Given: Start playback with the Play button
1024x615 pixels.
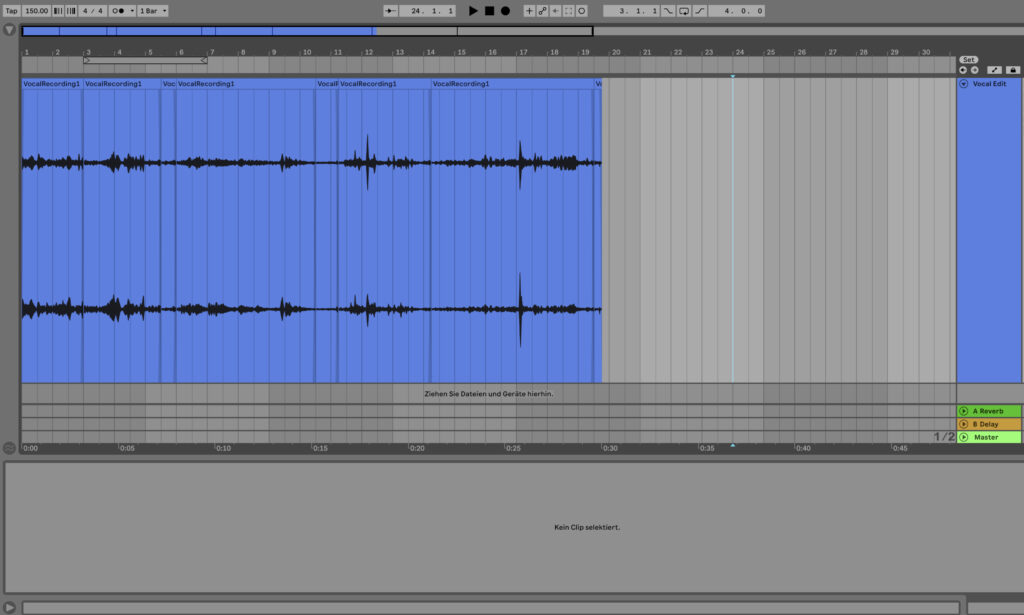Looking at the screenshot, I should click(x=473, y=11).
